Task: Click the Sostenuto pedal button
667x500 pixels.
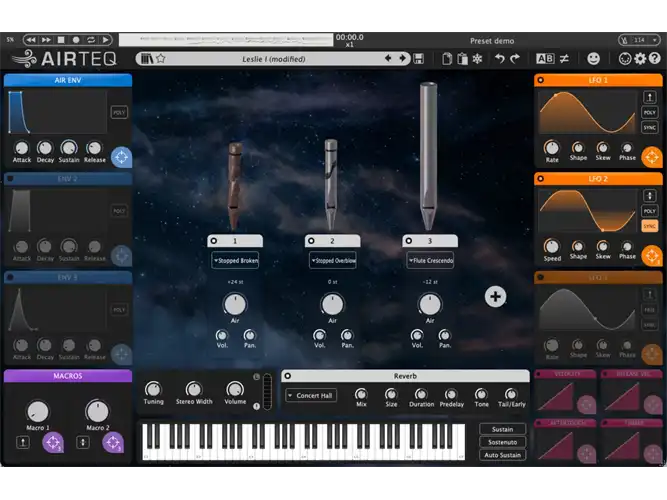Action: click(502, 442)
